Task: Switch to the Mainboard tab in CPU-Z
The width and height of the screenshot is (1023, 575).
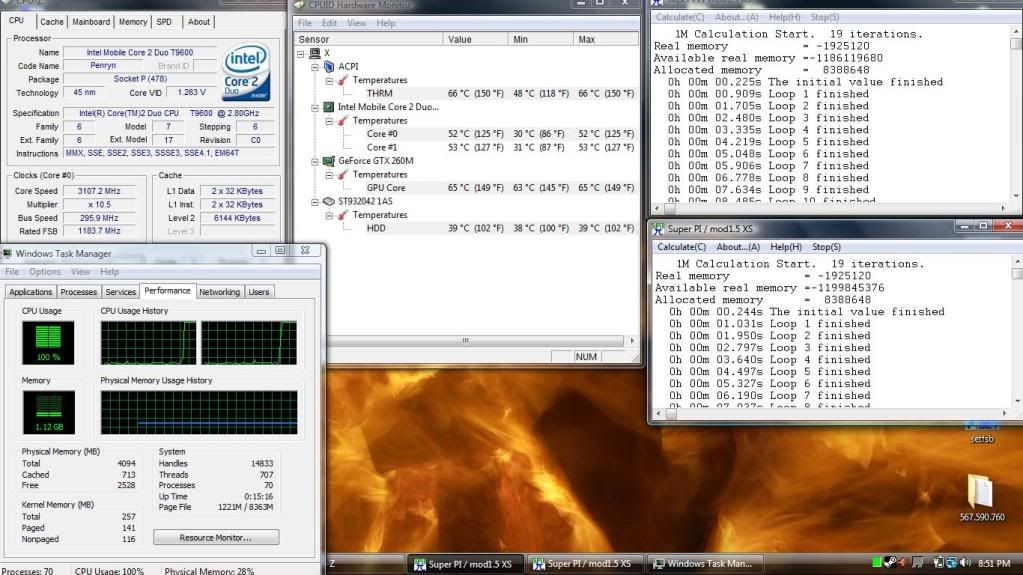Action: coord(91,22)
